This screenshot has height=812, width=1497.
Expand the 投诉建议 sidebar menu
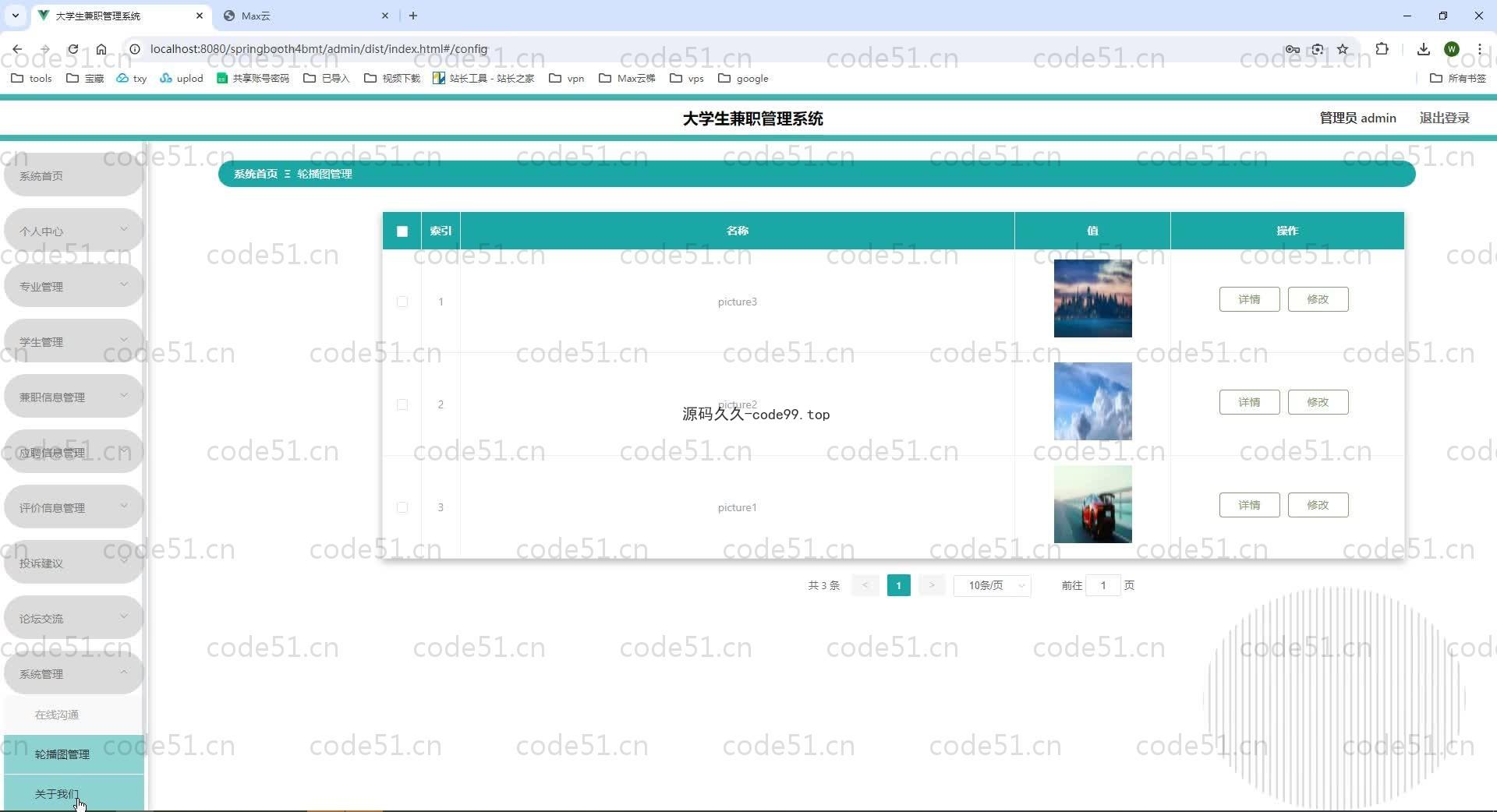point(73,563)
